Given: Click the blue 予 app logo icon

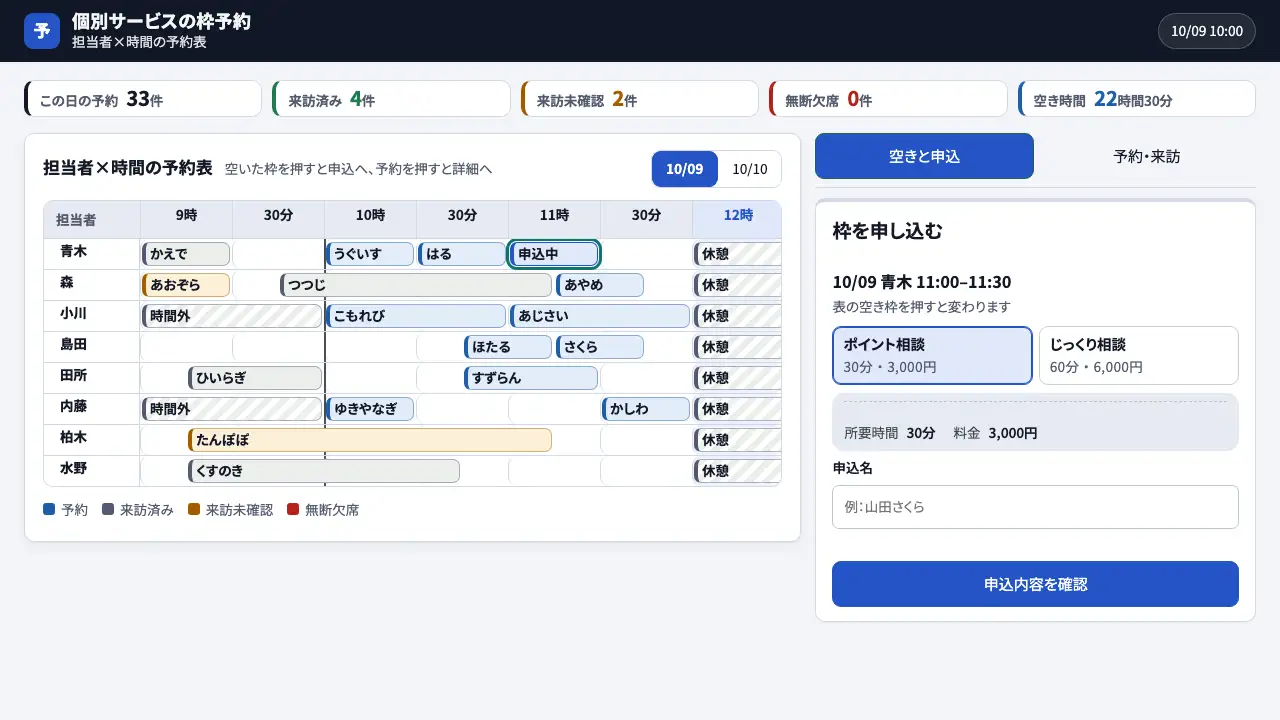Looking at the screenshot, I should (42, 31).
